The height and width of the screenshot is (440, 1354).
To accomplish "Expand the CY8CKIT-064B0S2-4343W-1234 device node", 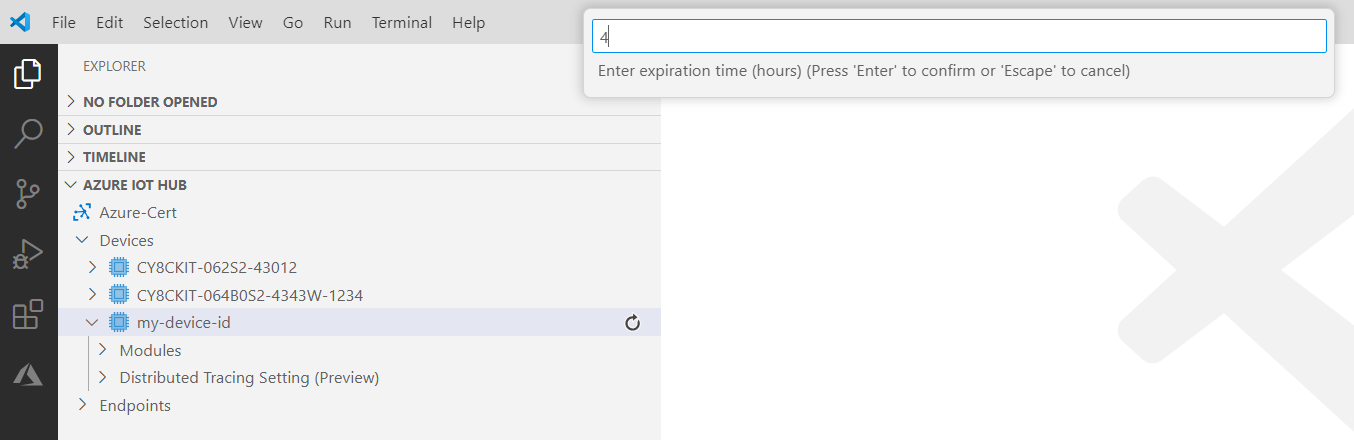I will (93, 295).
